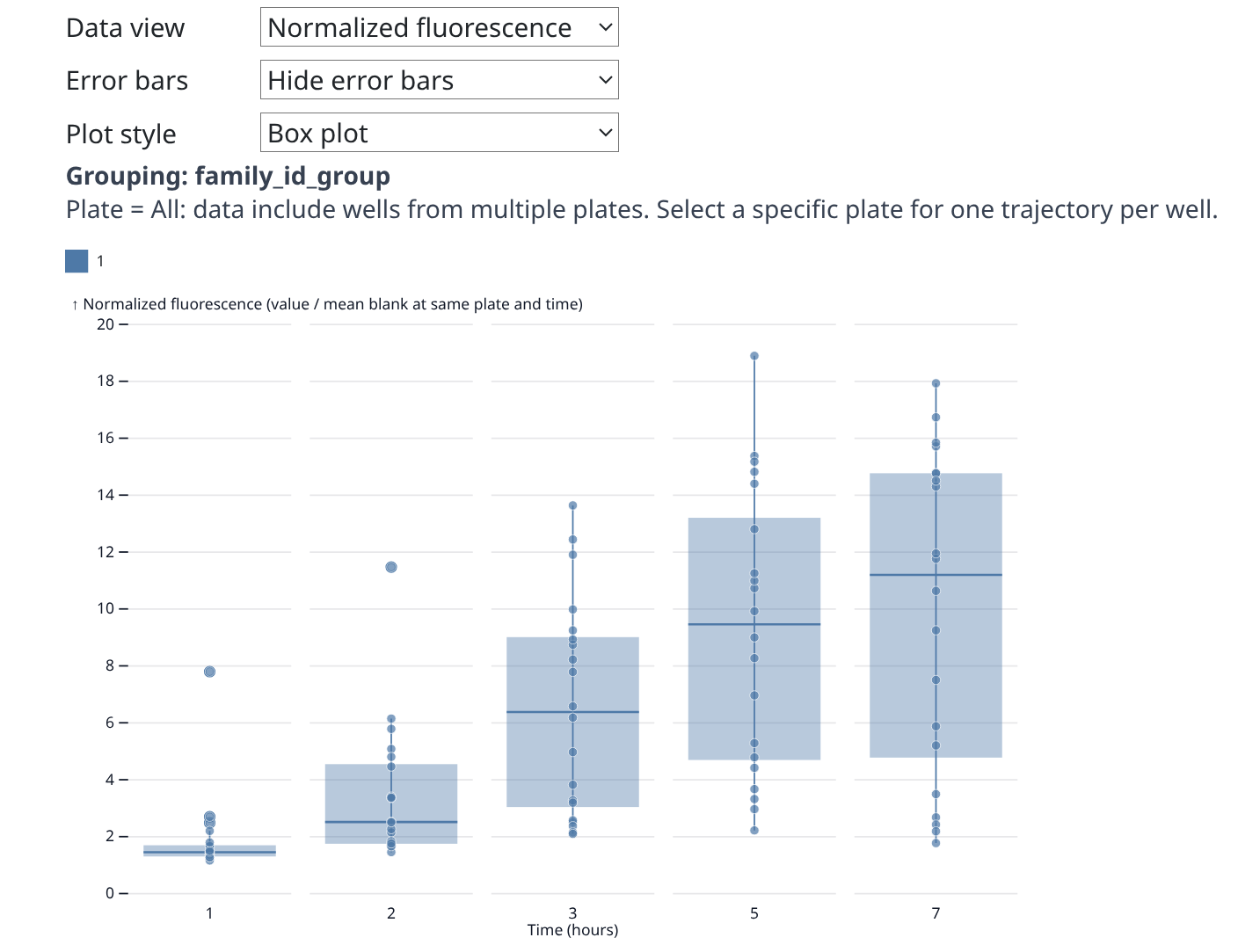Click the lowest data point at hour 5

[x=754, y=830]
